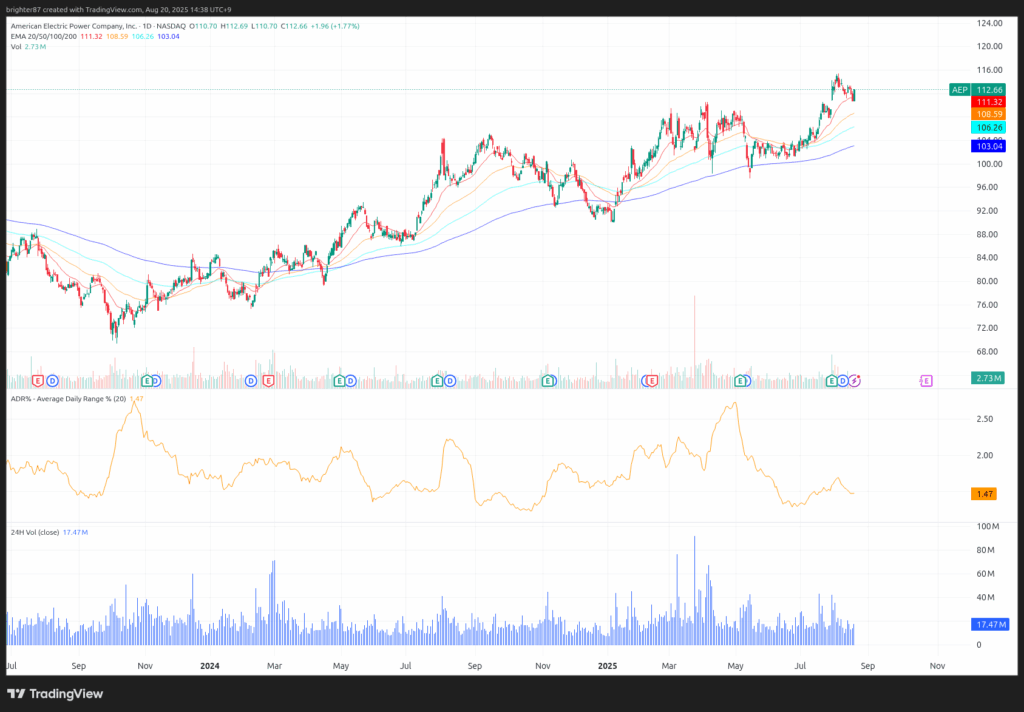
Task: Click the 116.00 price scale label
Action: click(989, 70)
